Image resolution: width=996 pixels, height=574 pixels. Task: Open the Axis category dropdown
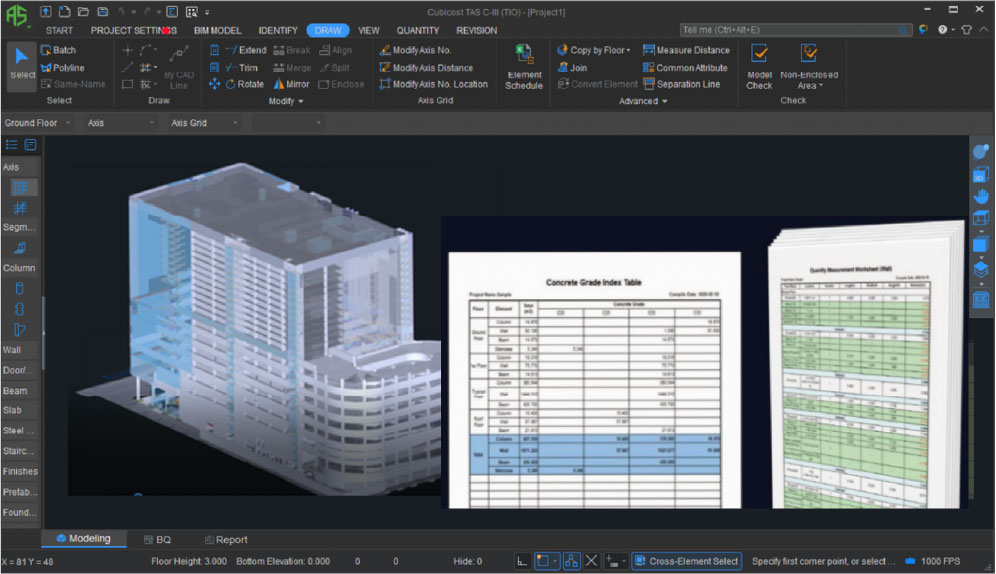point(121,123)
